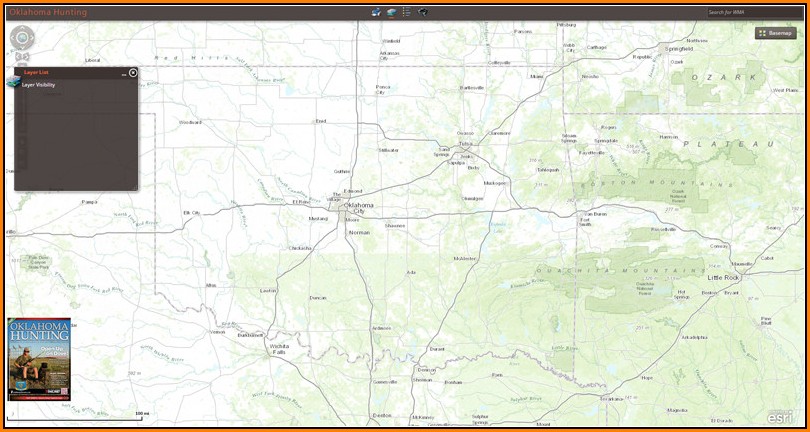Open the Print tool in the header
Screen dimensions: 810x432
[x=376, y=12]
